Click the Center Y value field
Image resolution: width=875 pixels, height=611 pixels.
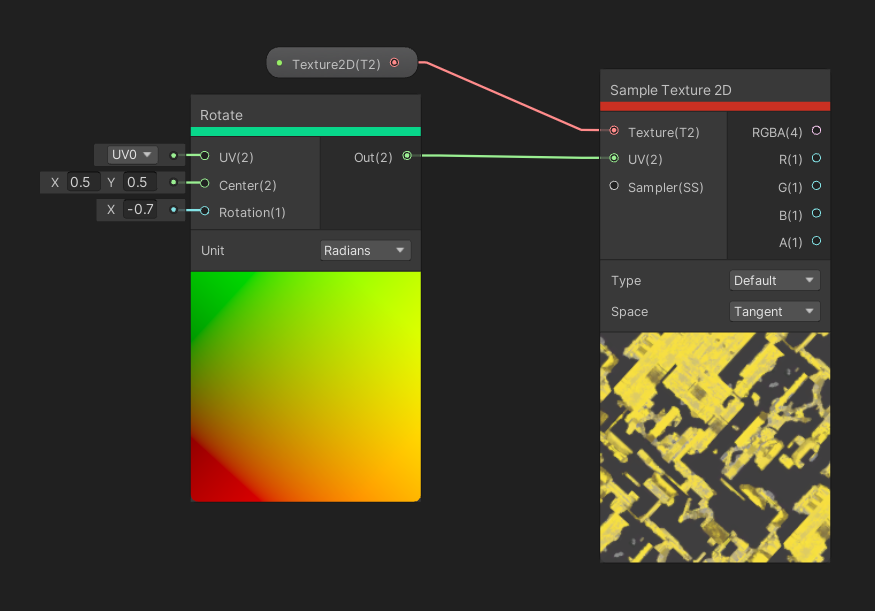tap(137, 182)
